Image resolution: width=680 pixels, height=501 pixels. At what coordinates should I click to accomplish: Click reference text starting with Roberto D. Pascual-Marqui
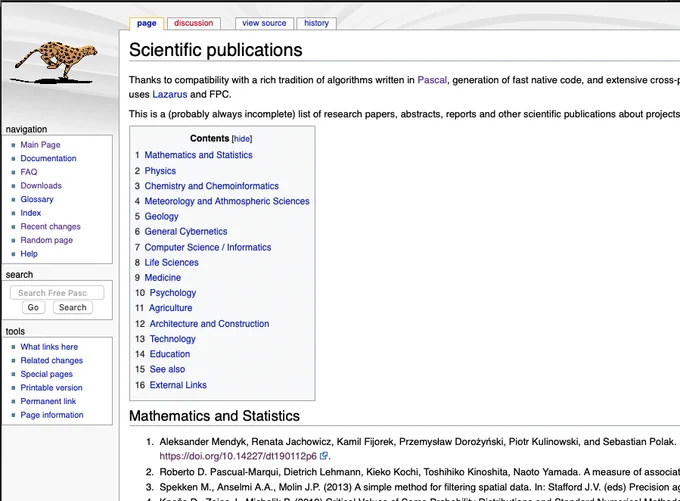click(419, 472)
